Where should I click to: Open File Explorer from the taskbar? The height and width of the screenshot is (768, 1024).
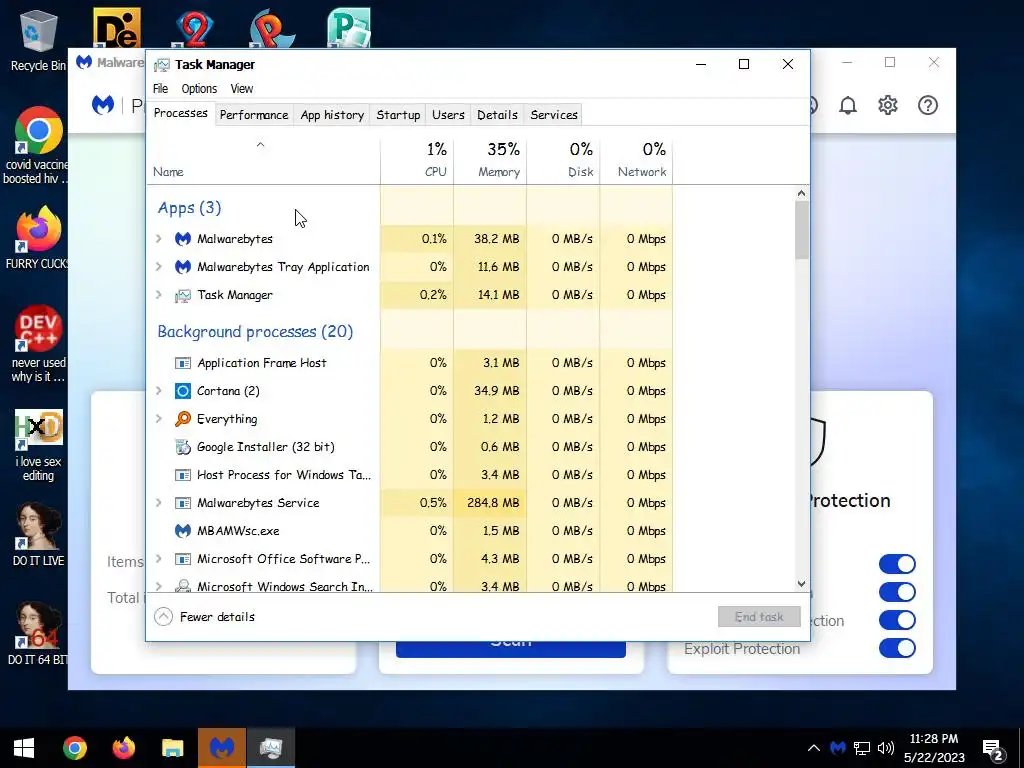(x=173, y=748)
